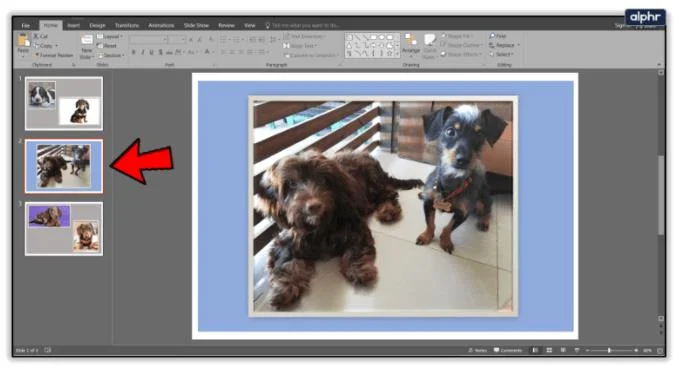
Task: Click the Find command
Action: [498, 36]
